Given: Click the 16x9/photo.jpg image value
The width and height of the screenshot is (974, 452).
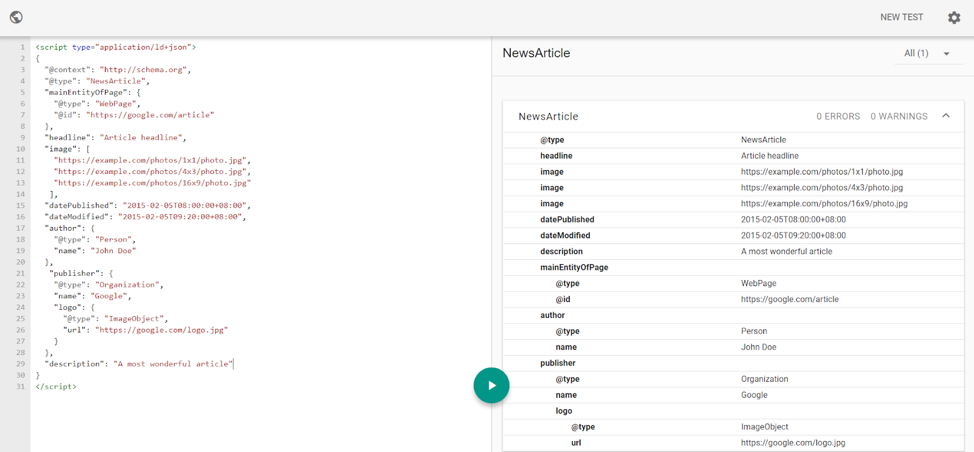Looking at the screenshot, I should click(x=824, y=204).
